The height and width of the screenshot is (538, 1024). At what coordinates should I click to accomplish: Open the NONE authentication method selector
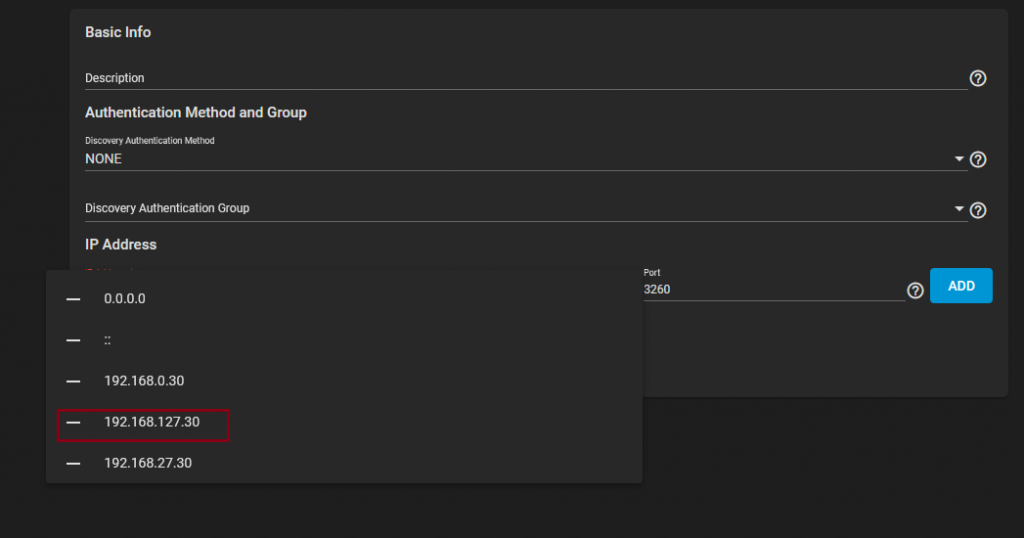(x=500, y=159)
